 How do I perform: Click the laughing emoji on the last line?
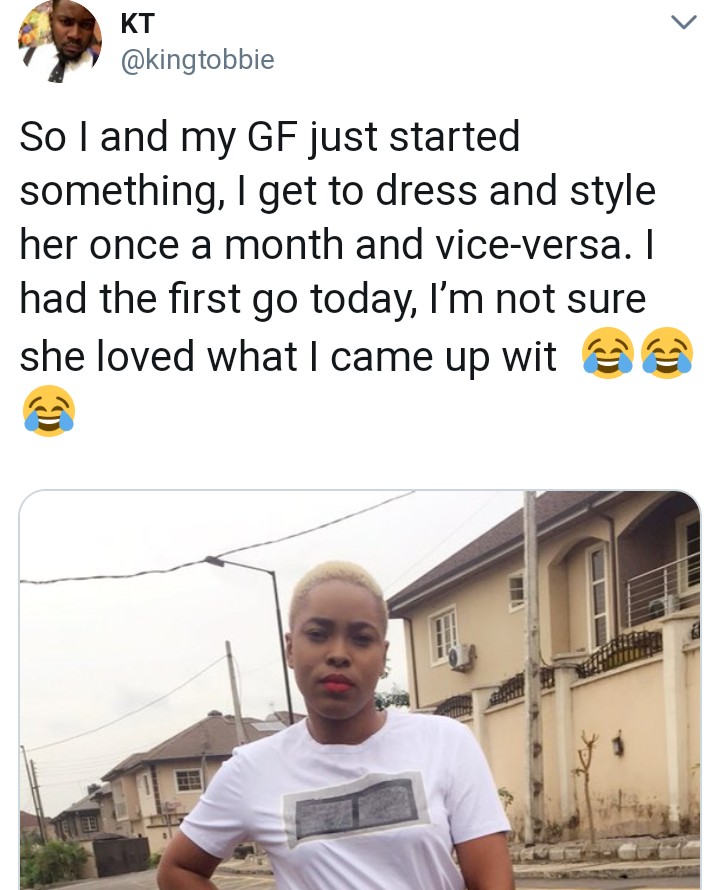49,410
